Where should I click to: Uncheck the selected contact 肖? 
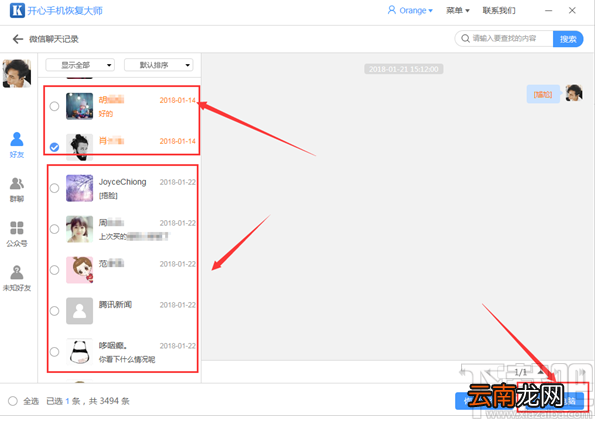click(x=54, y=147)
